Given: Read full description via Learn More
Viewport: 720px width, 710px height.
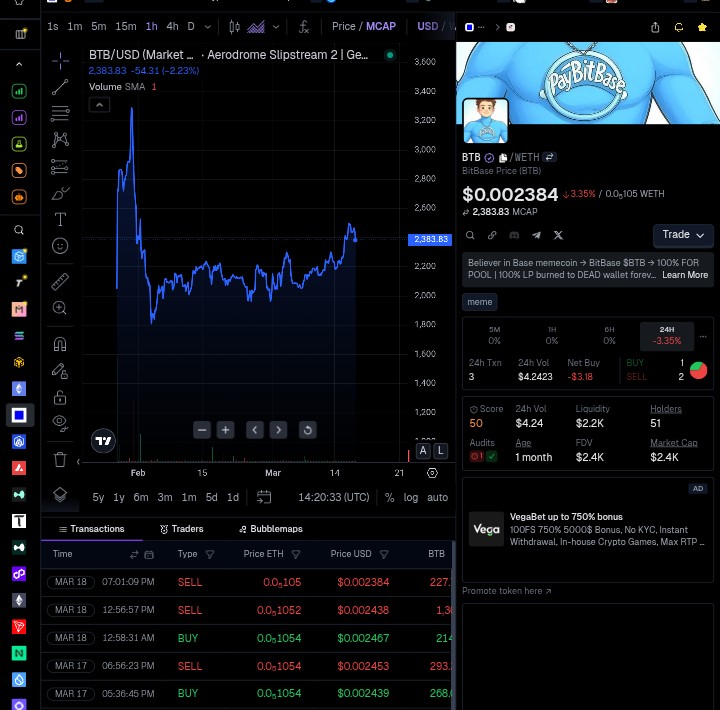Looking at the screenshot, I should [x=685, y=275].
